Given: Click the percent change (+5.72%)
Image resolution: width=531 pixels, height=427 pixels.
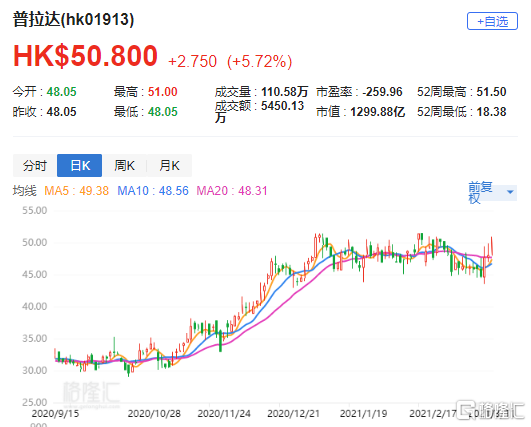Looking at the screenshot, I should click(259, 62).
